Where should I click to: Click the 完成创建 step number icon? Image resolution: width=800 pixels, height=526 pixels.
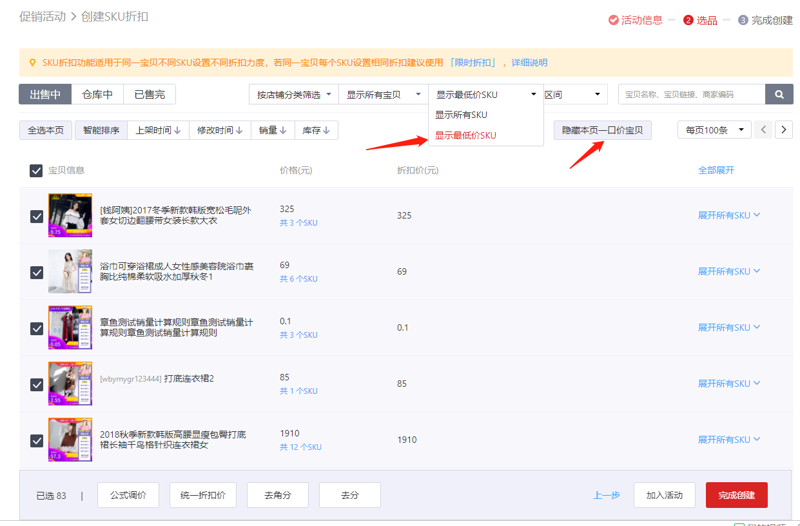pos(743,20)
